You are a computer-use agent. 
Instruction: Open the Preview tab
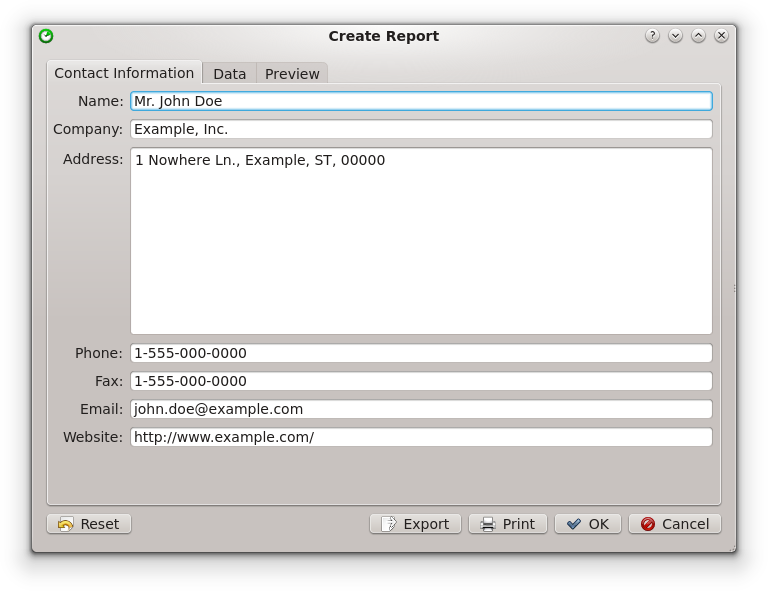pyautogui.click(x=292, y=73)
